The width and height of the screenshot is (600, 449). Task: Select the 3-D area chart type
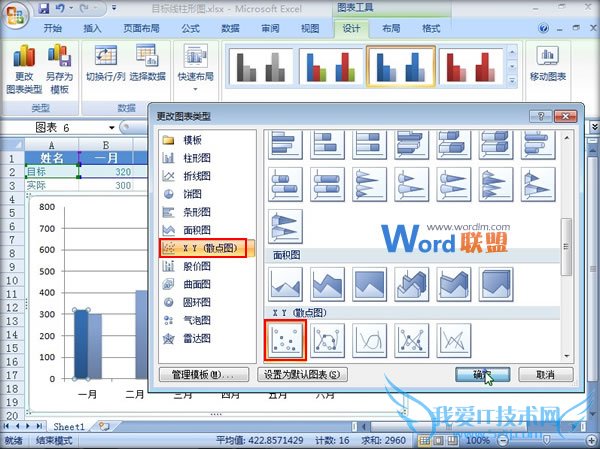click(411, 284)
